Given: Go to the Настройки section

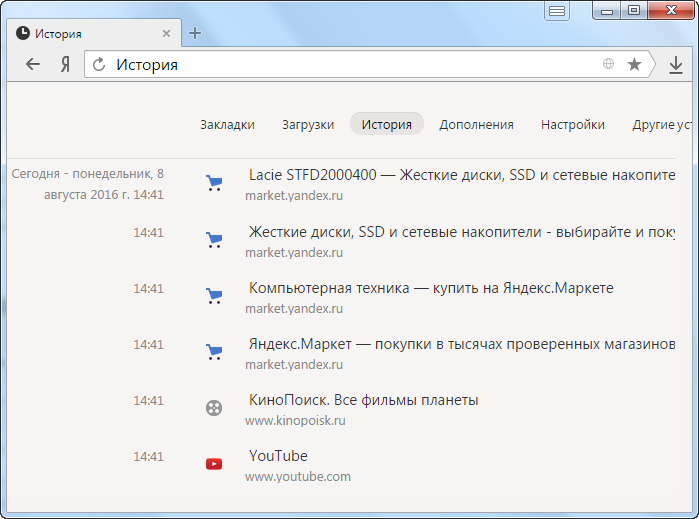Looking at the screenshot, I should point(572,124).
